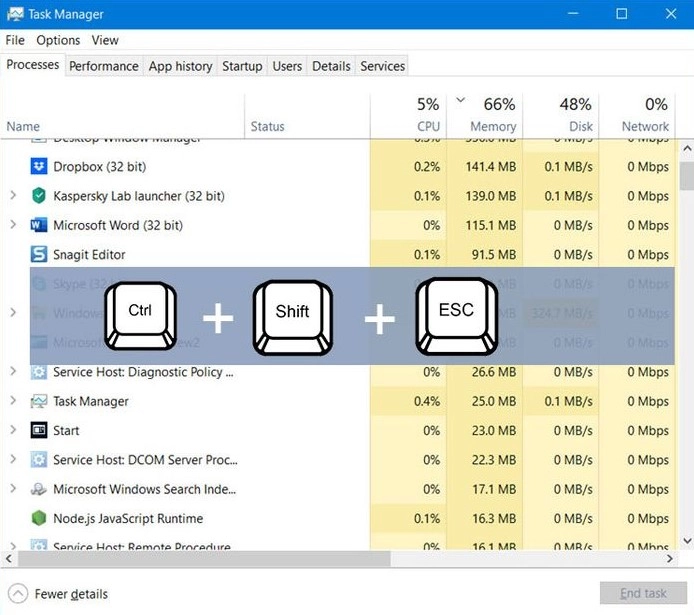Click the End task button
The width and height of the screenshot is (694, 615).
643,593
